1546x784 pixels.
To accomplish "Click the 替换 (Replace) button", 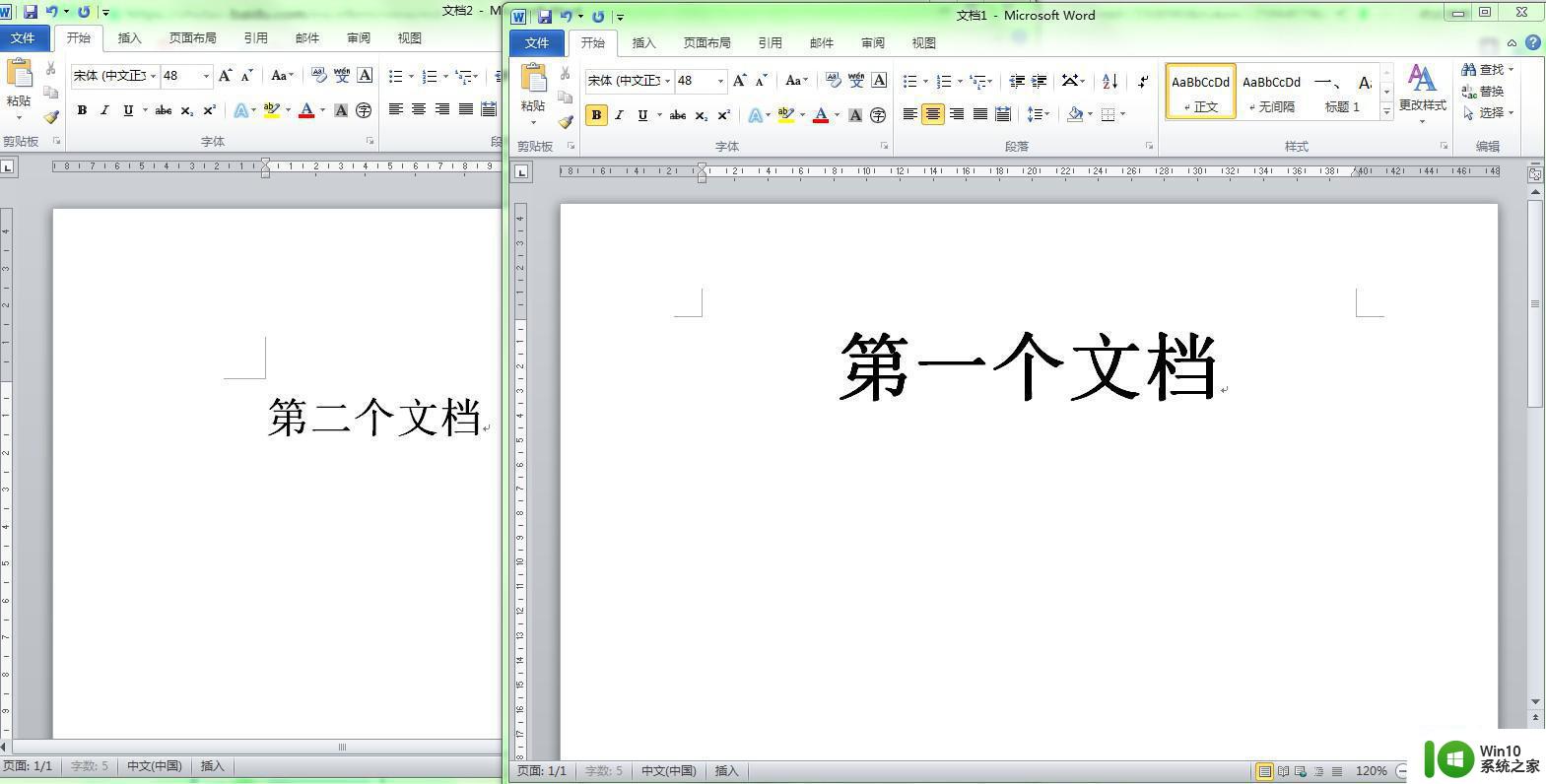I will coord(1484,91).
